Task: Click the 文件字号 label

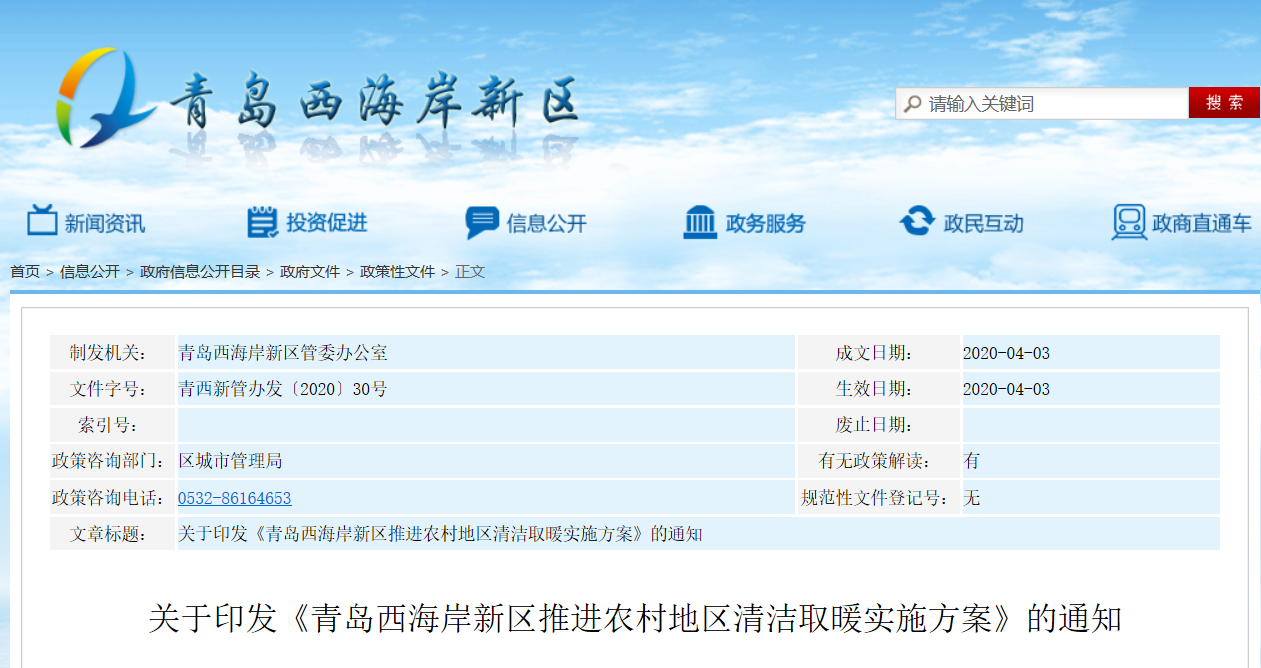Action: [108, 389]
